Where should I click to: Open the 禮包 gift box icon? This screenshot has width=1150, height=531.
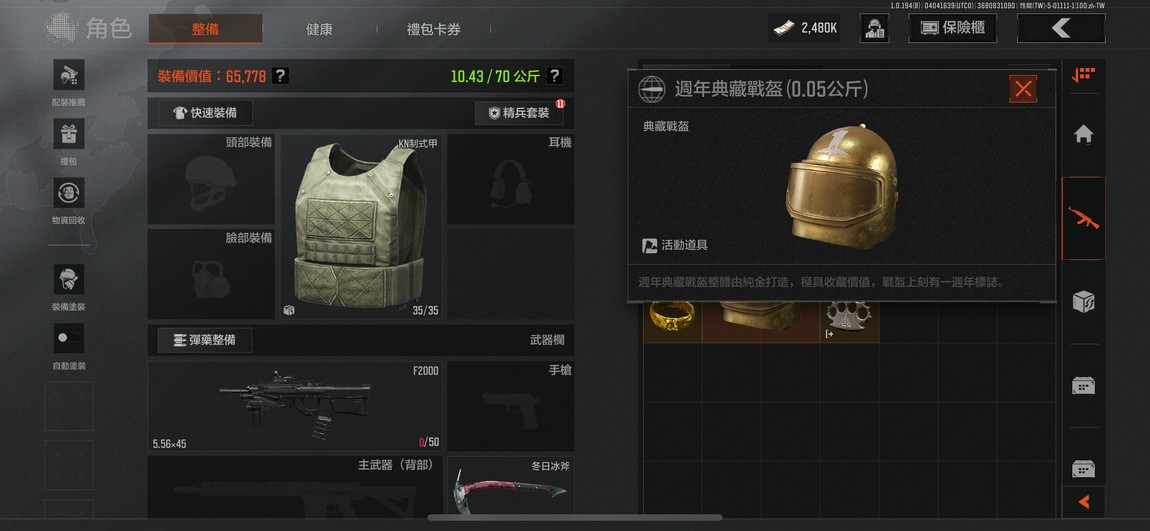pos(69,134)
